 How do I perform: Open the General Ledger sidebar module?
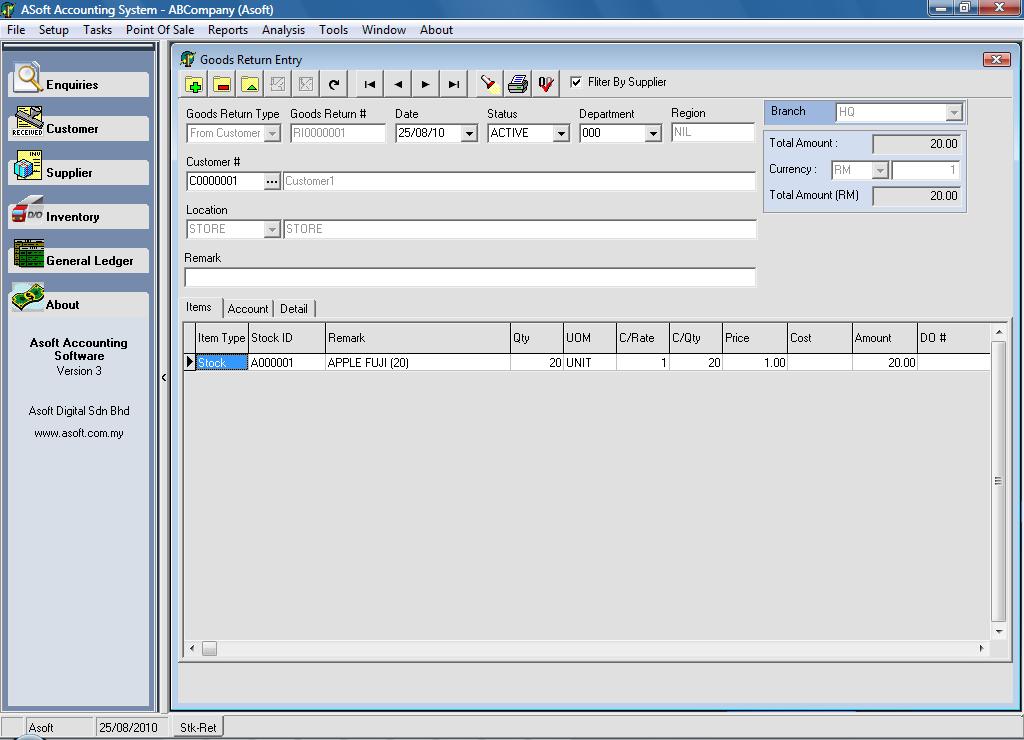click(x=78, y=261)
